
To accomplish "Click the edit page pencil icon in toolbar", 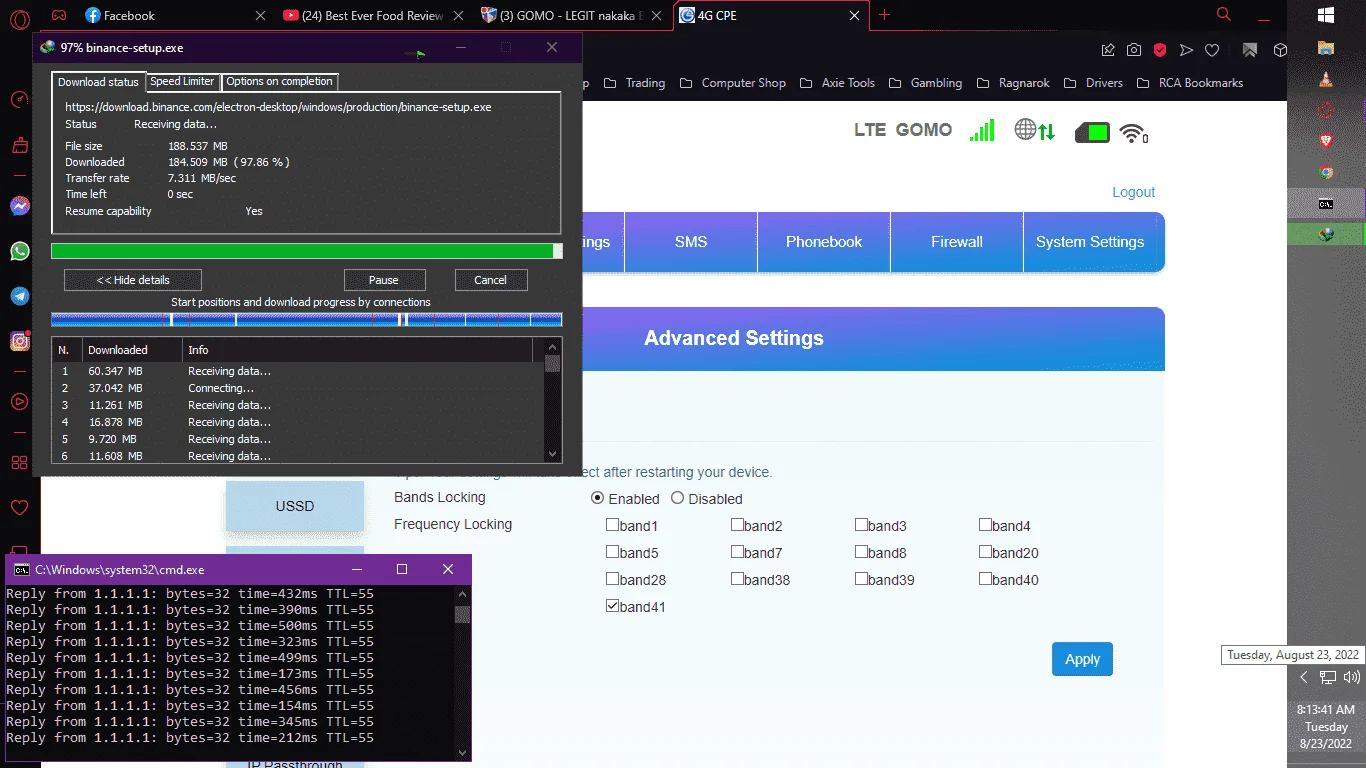I will coord(1108,50).
